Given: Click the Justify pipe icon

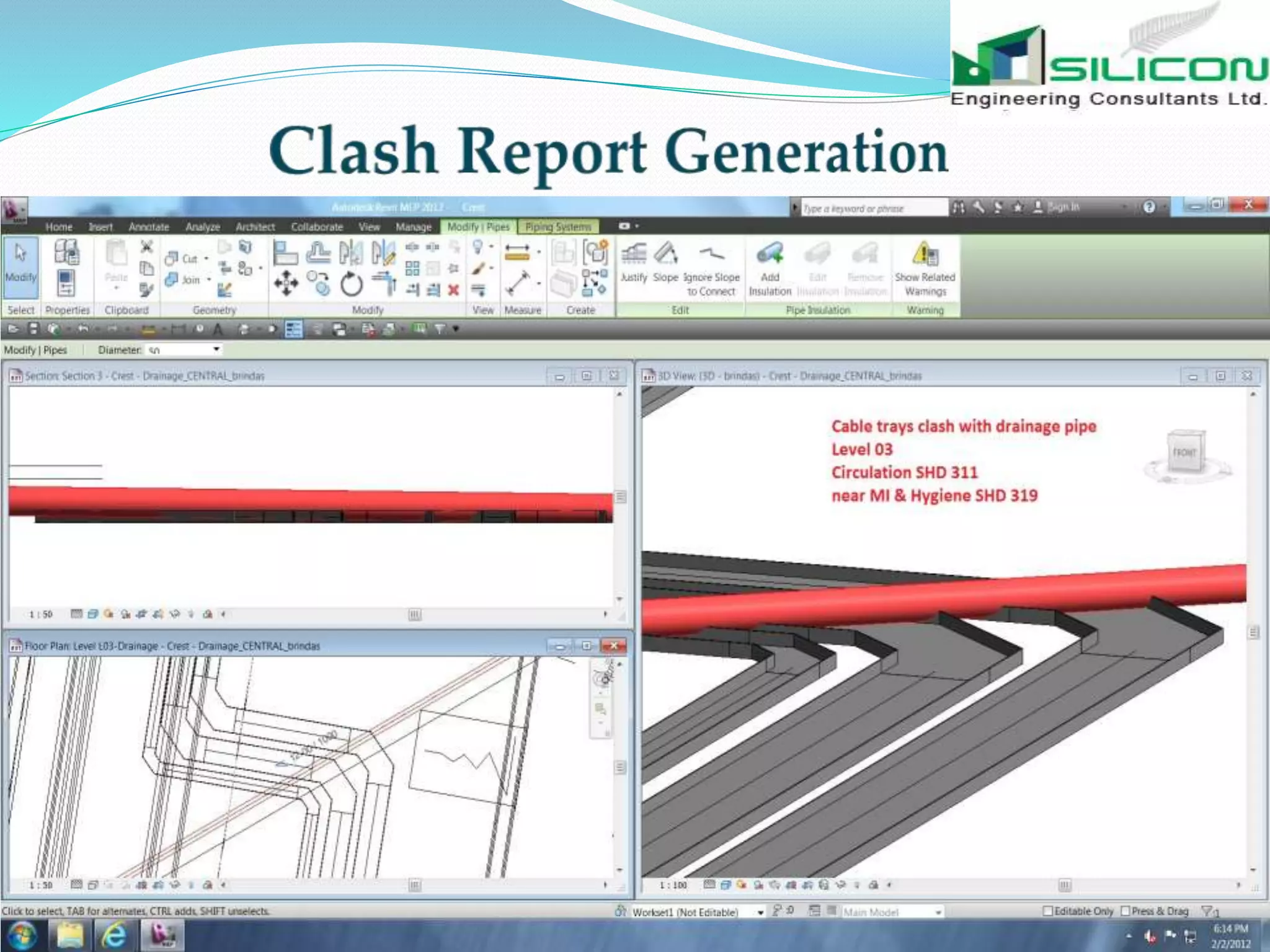Looking at the screenshot, I should coord(633,254).
